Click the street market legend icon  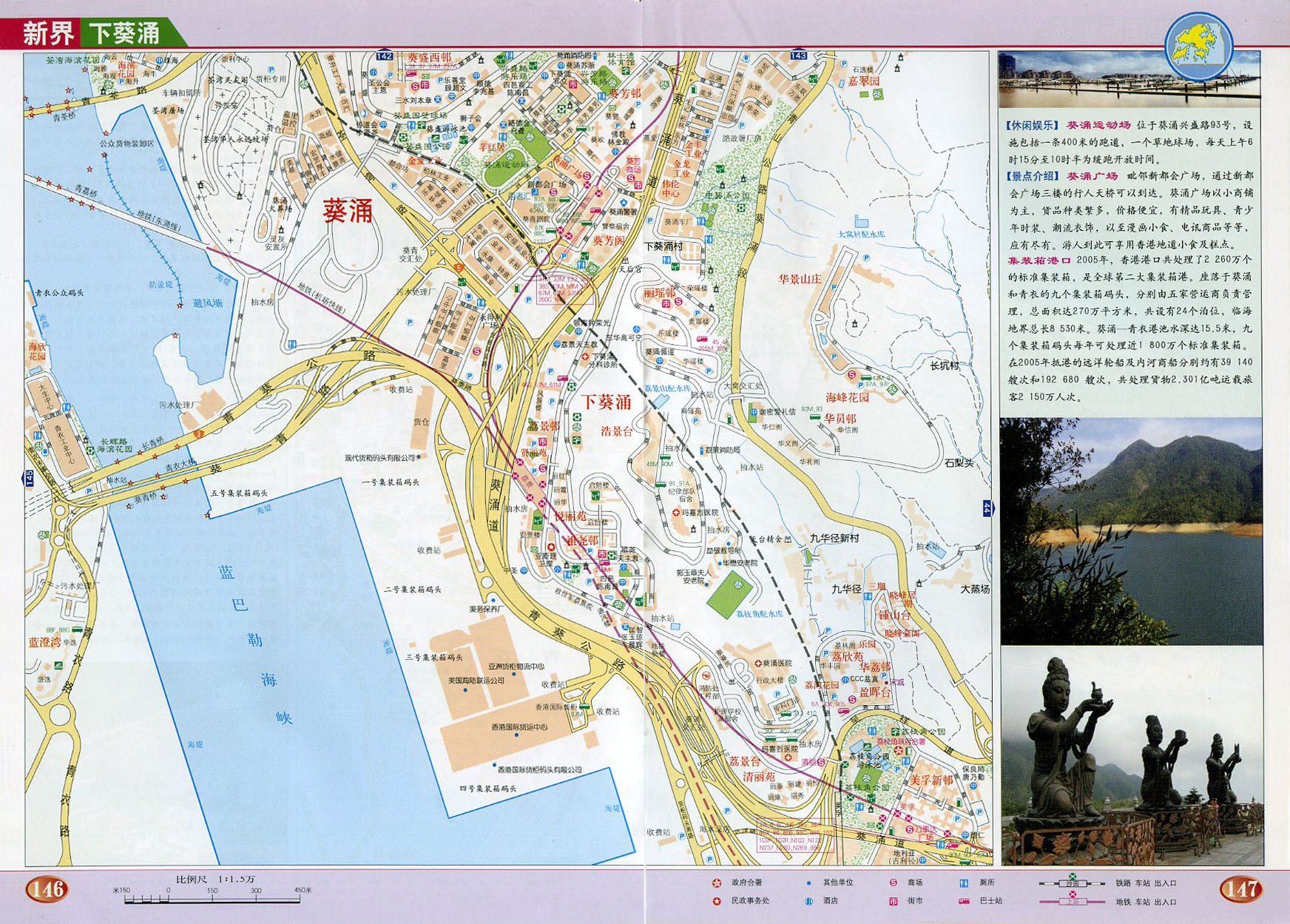coord(893,901)
